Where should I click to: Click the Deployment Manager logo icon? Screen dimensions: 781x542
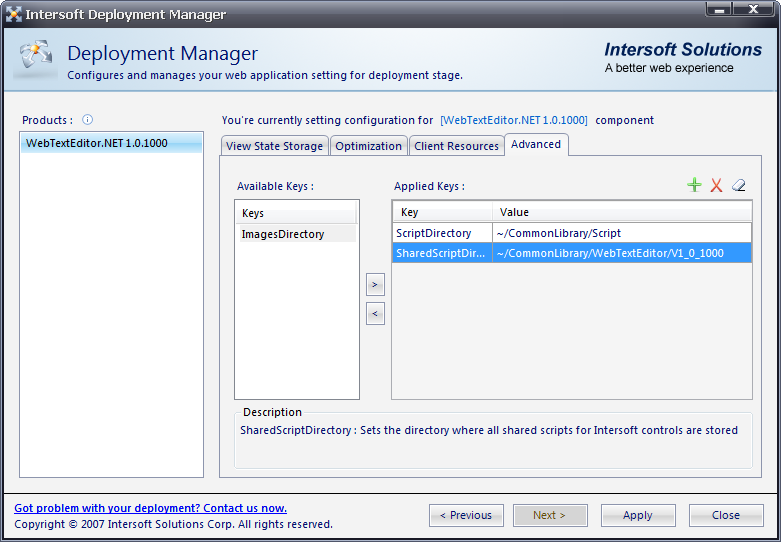(35, 60)
